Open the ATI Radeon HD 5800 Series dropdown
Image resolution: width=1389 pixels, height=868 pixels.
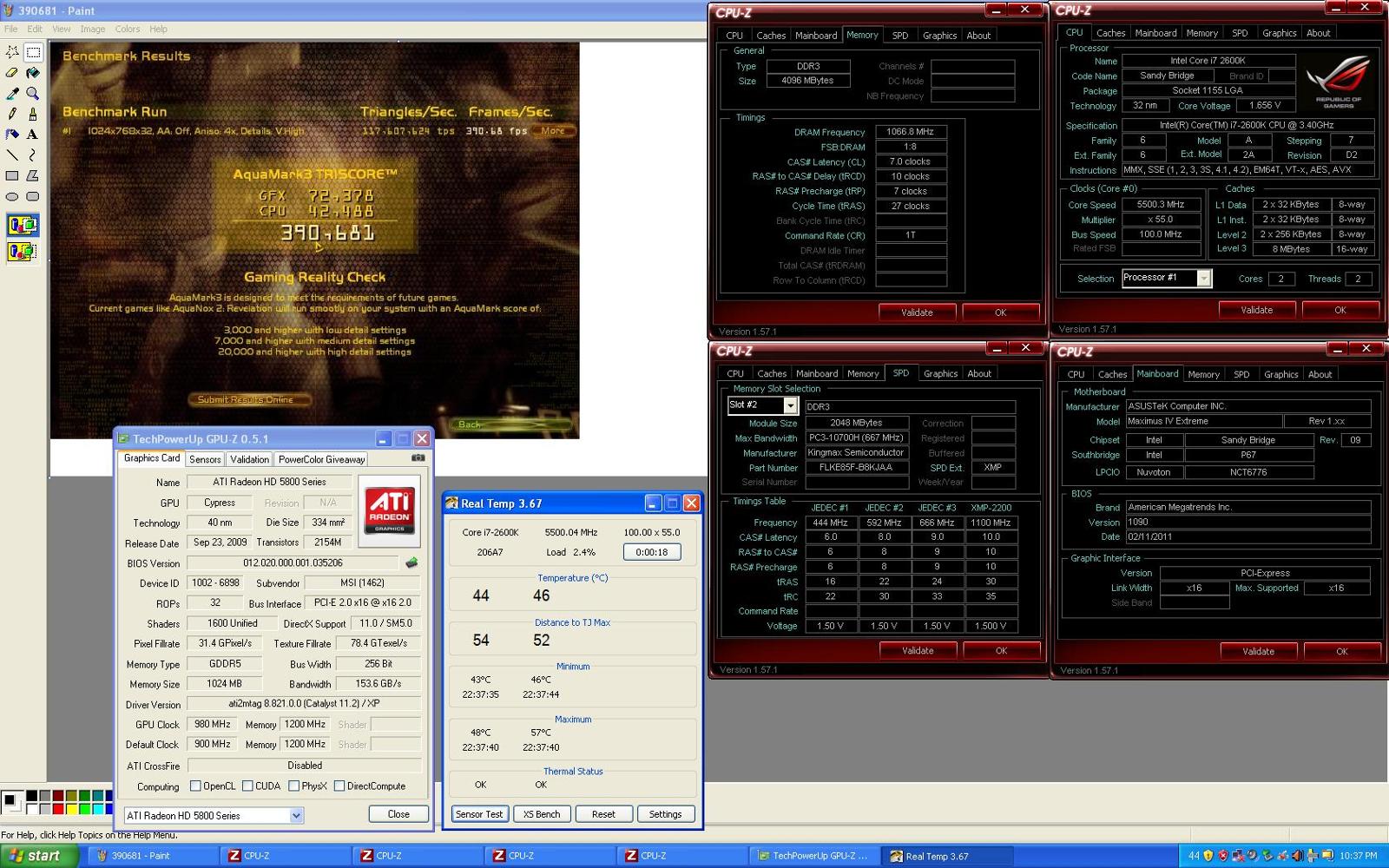pos(214,815)
